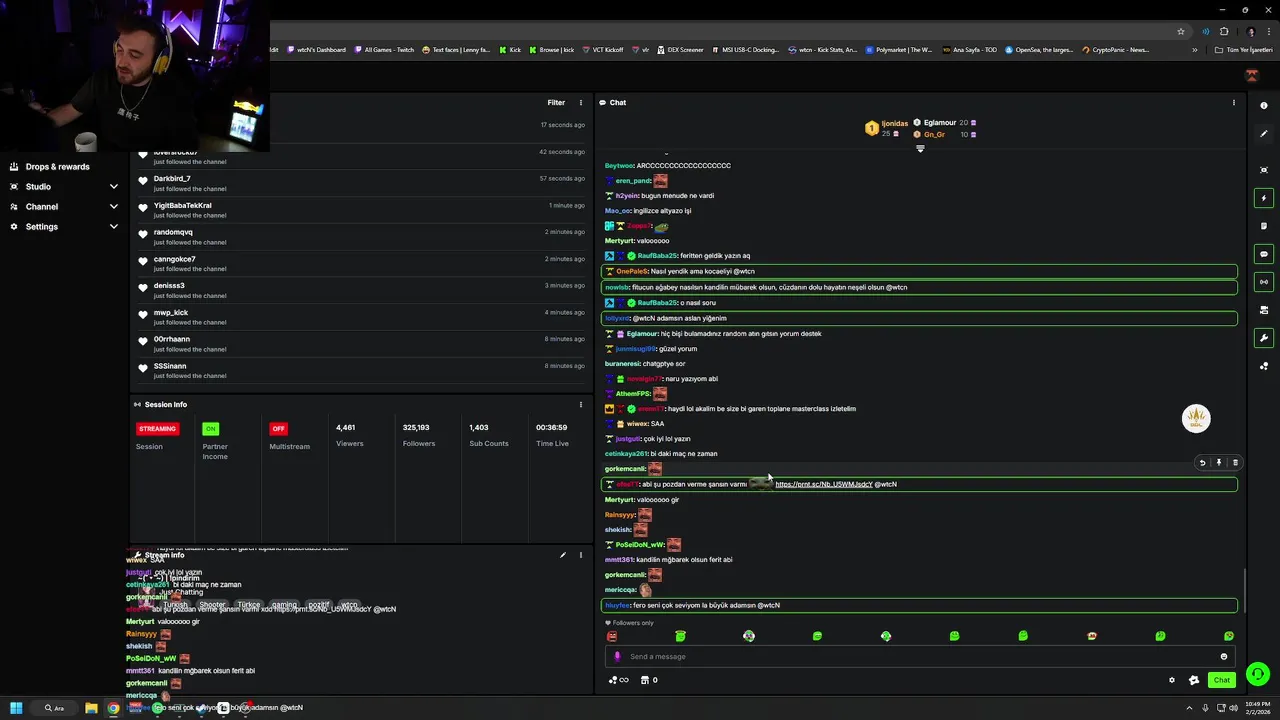Open Session Info three-dot menu
This screenshot has width=1280, height=720.
(581, 404)
